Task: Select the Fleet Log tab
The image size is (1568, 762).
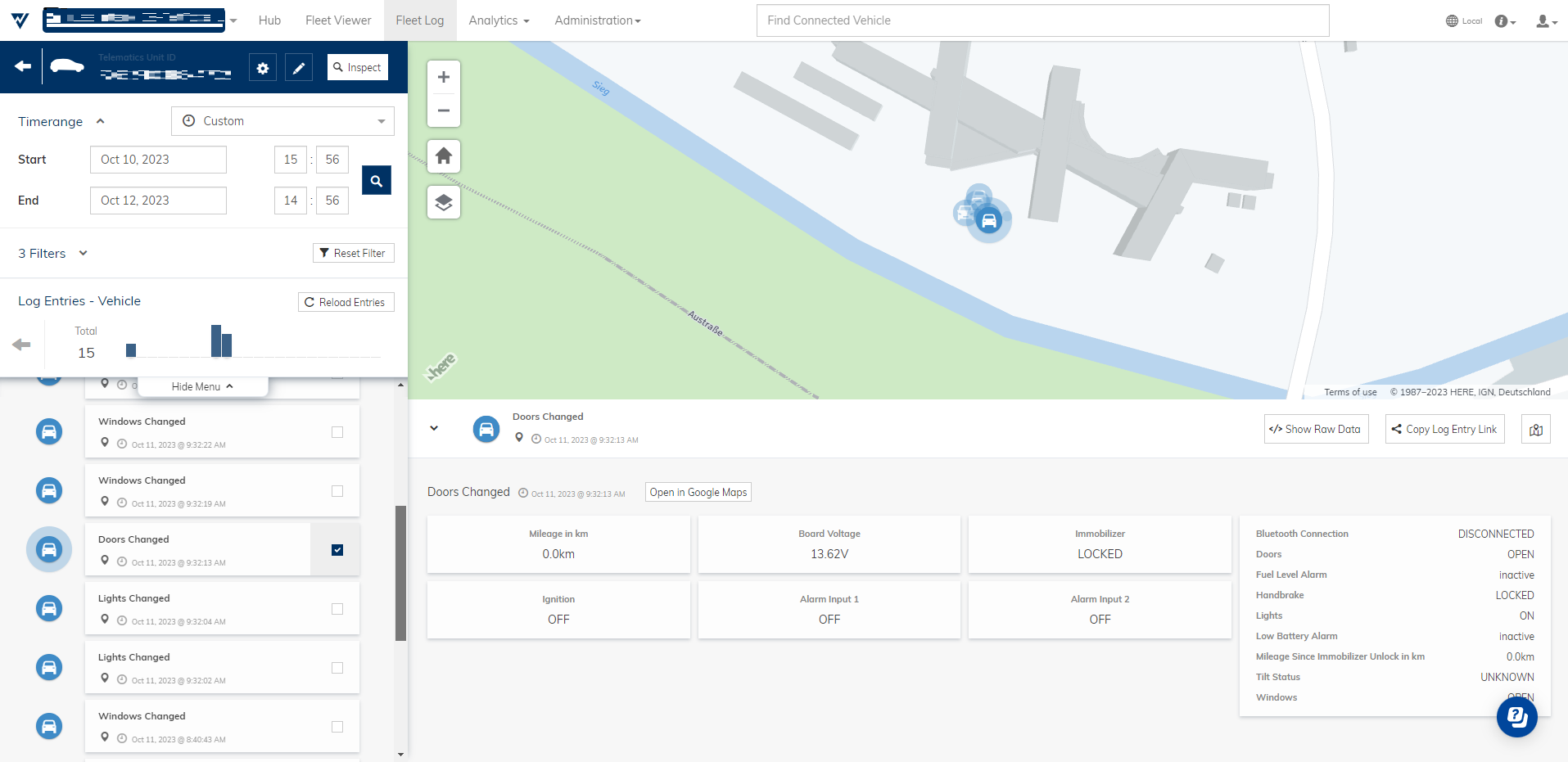Action: click(x=420, y=20)
